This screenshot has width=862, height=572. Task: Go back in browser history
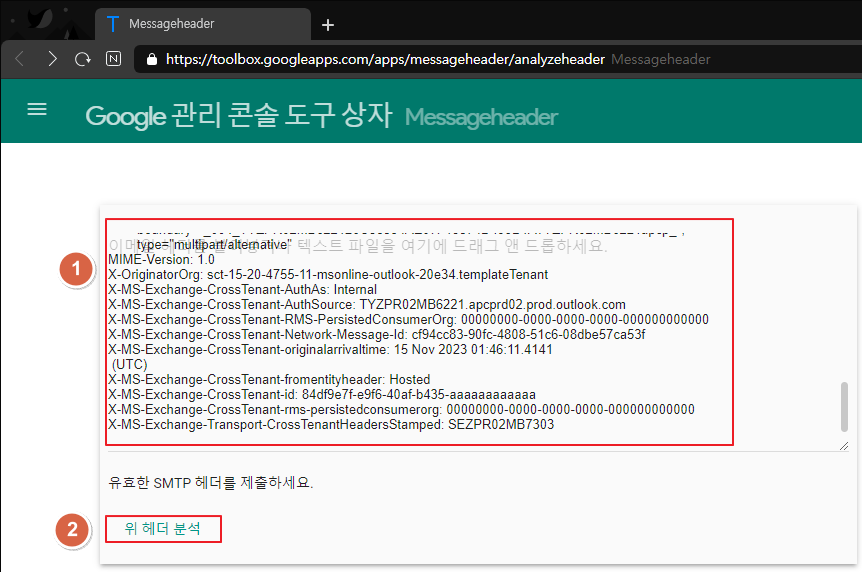[20, 59]
